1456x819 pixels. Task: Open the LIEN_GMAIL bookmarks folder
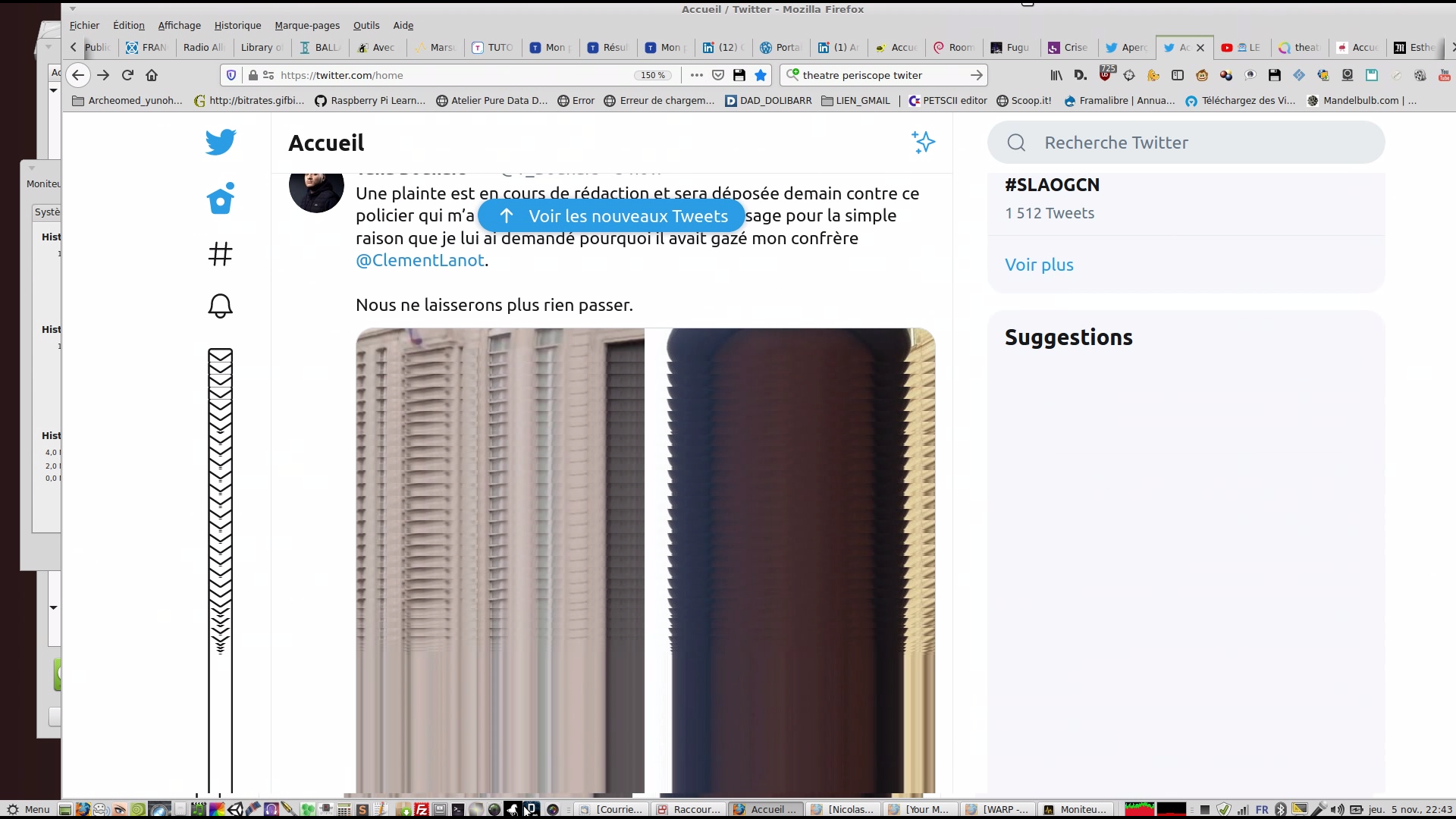(x=855, y=100)
